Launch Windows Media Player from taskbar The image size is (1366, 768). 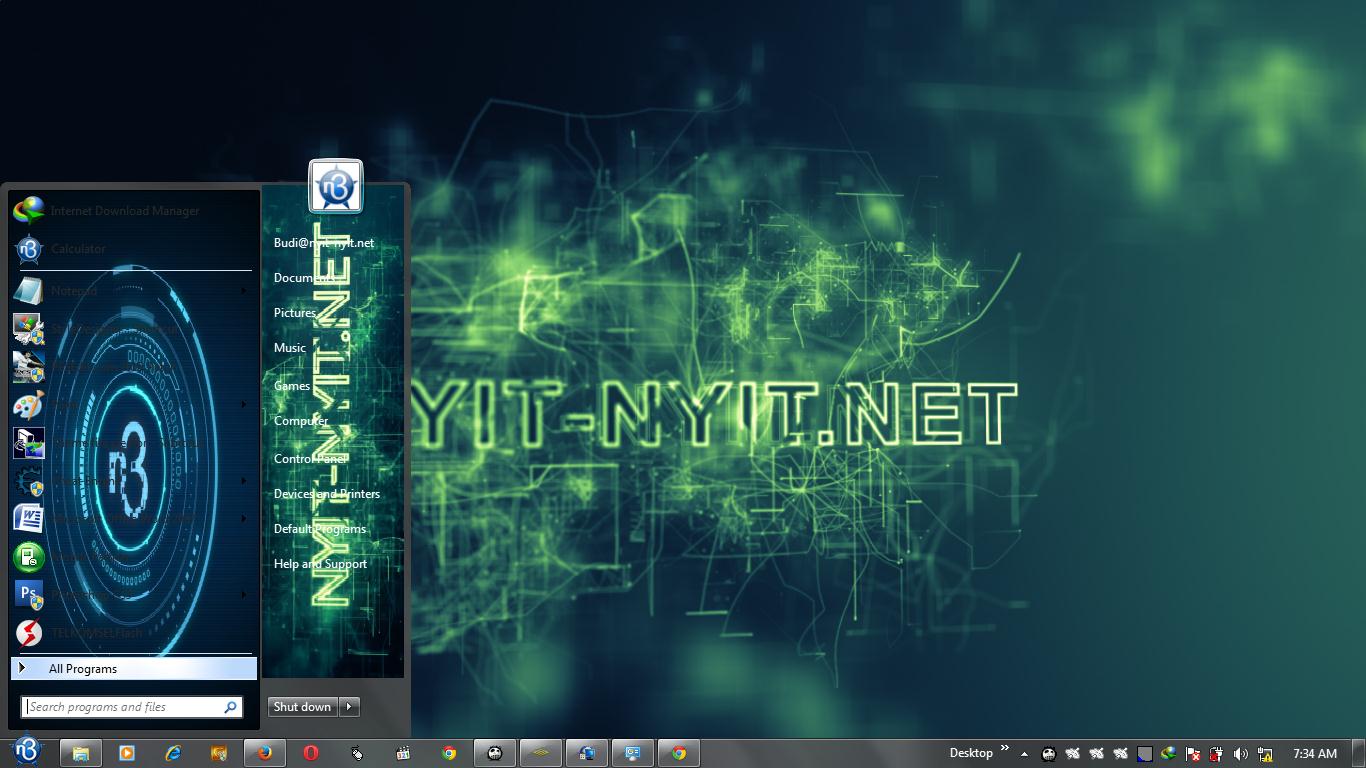(127, 753)
